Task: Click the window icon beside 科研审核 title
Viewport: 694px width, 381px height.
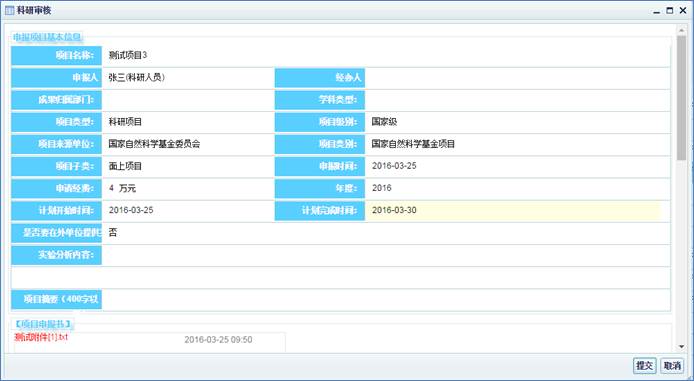Action: [9, 10]
